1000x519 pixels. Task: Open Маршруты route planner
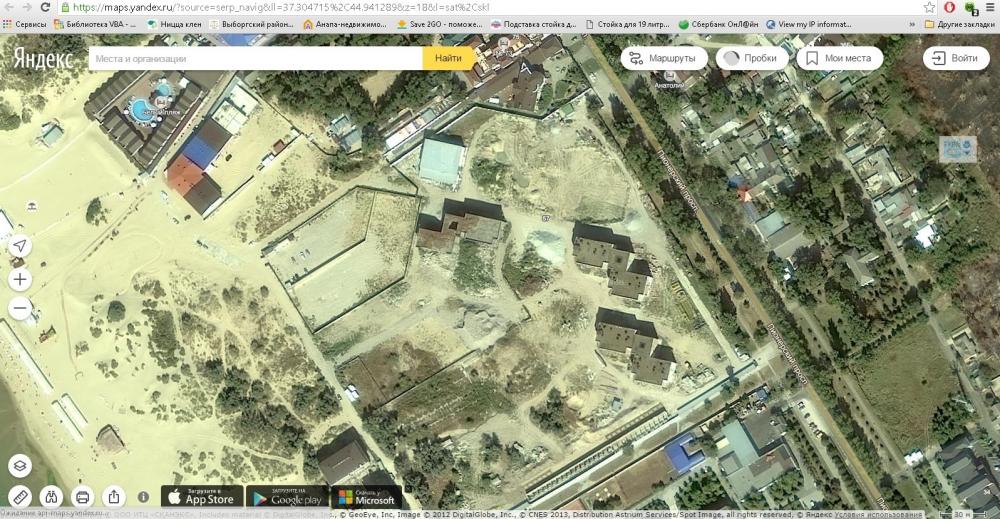664,58
